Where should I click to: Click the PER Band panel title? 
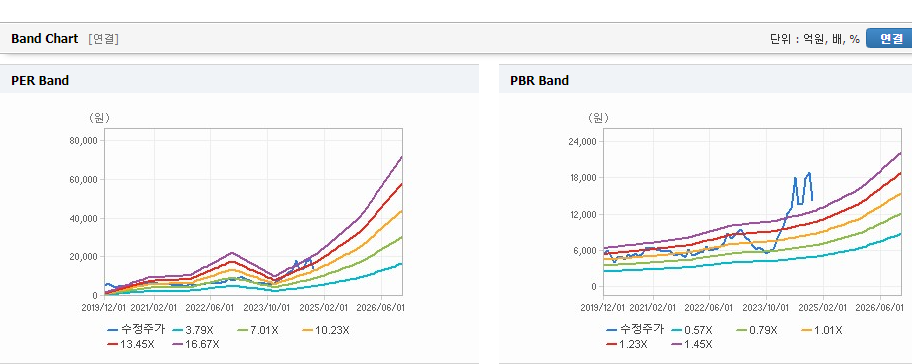click(40, 81)
